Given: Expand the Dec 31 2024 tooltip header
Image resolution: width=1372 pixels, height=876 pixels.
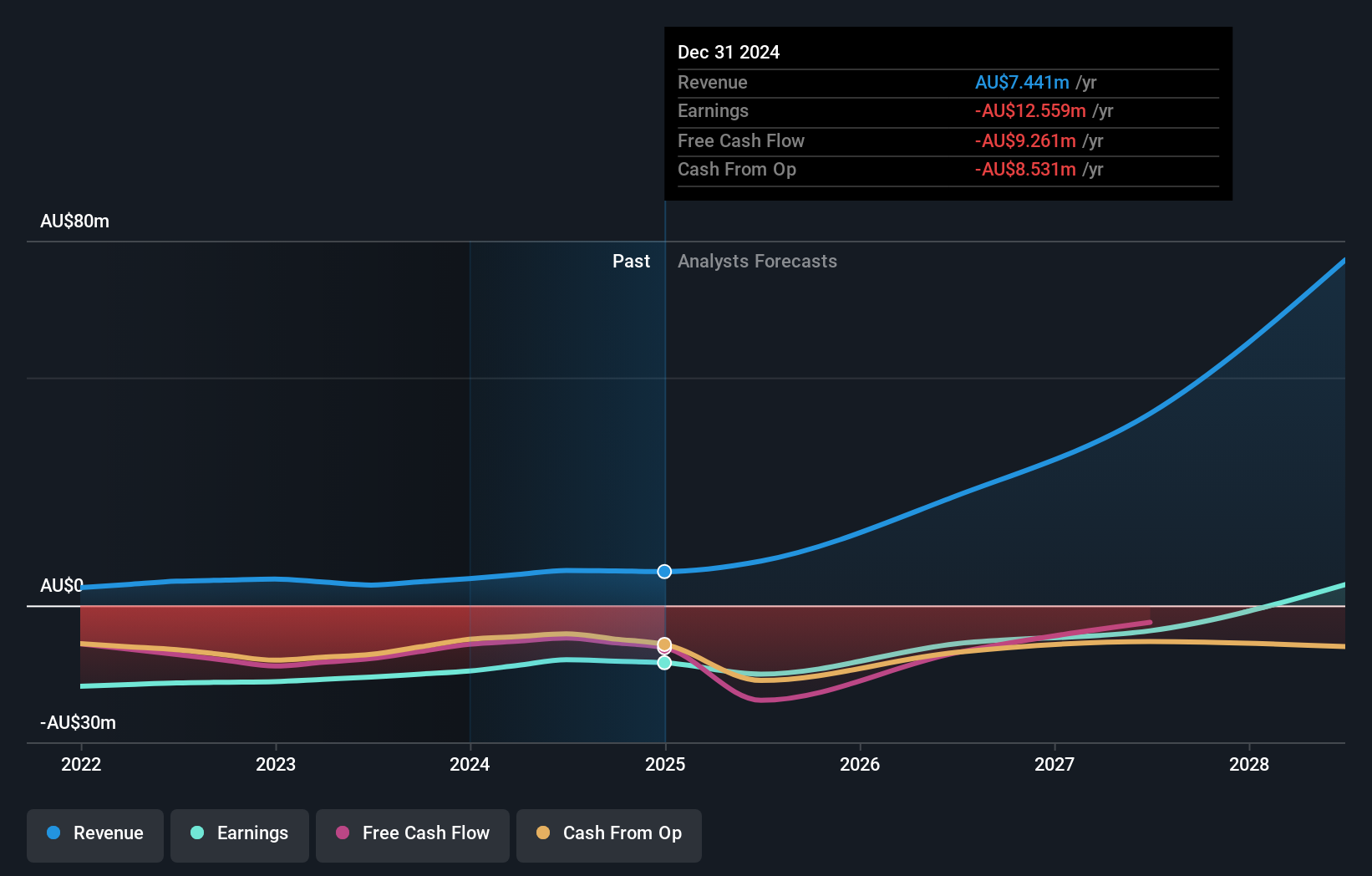Looking at the screenshot, I should coord(729,52).
